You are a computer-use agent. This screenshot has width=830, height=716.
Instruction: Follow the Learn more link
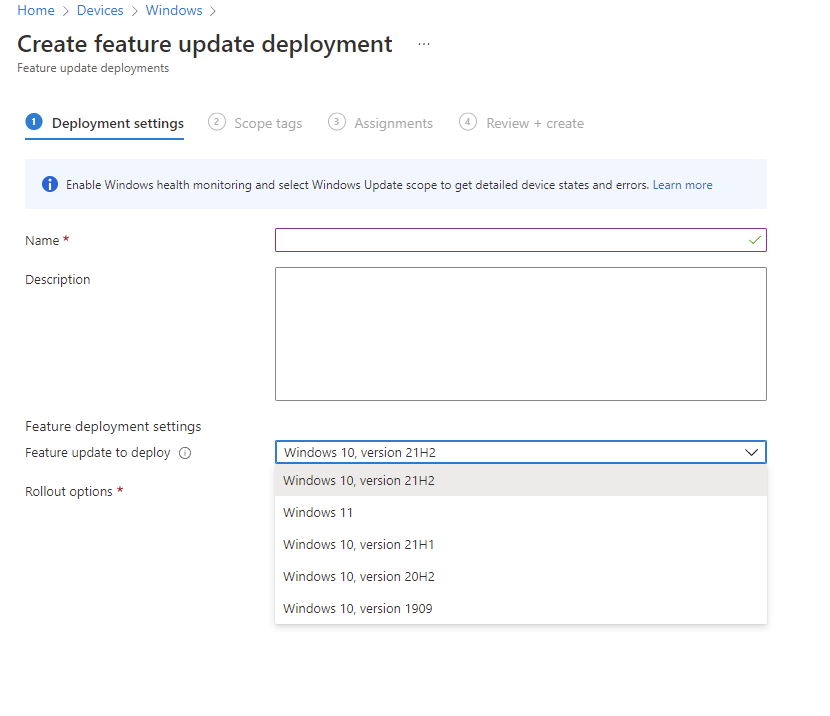682,185
